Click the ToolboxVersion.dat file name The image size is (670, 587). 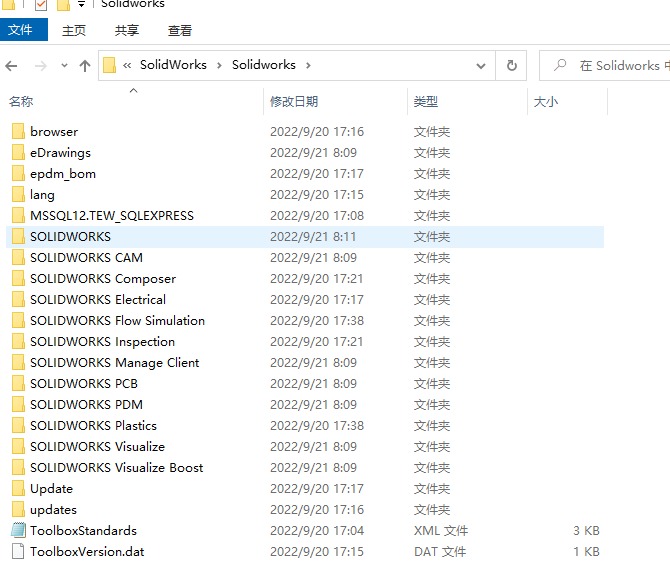click(x=87, y=552)
